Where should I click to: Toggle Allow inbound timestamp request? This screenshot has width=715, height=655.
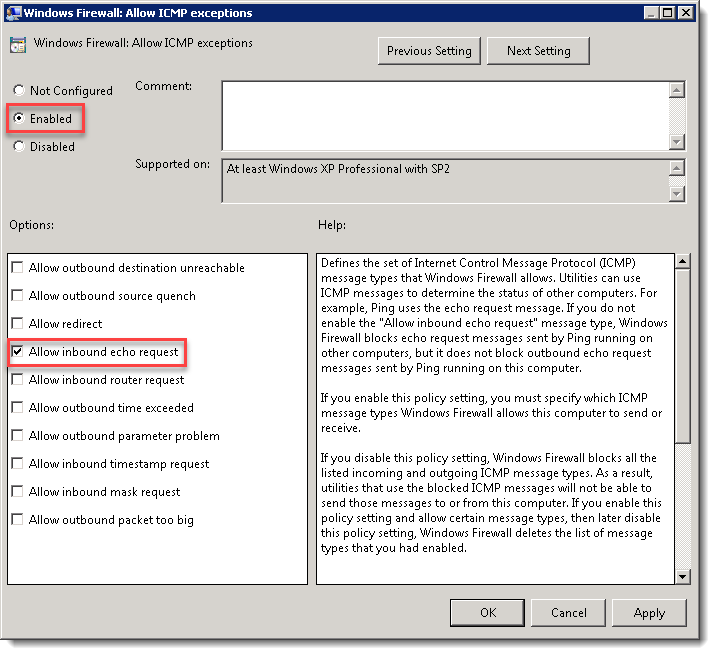[17, 464]
